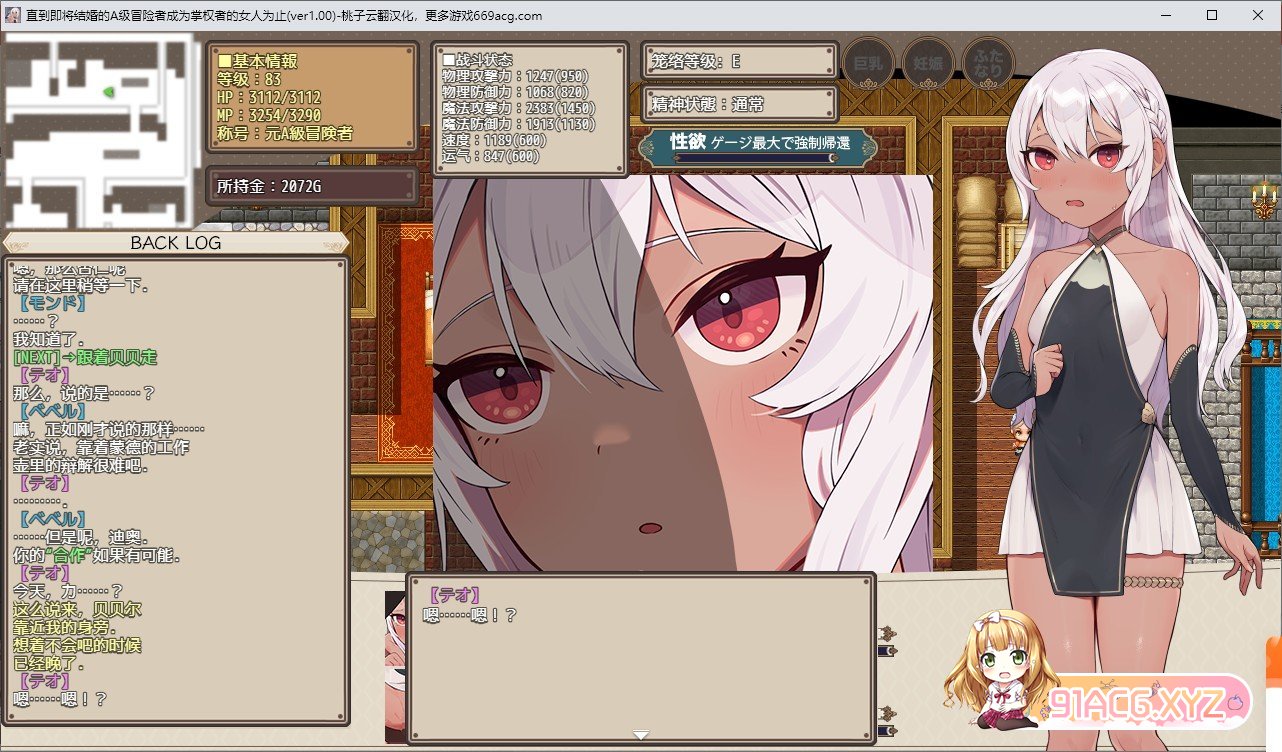This screenshot has width=1282, height=752.
Task: Click the rank level E box
Action: [738, 61]
